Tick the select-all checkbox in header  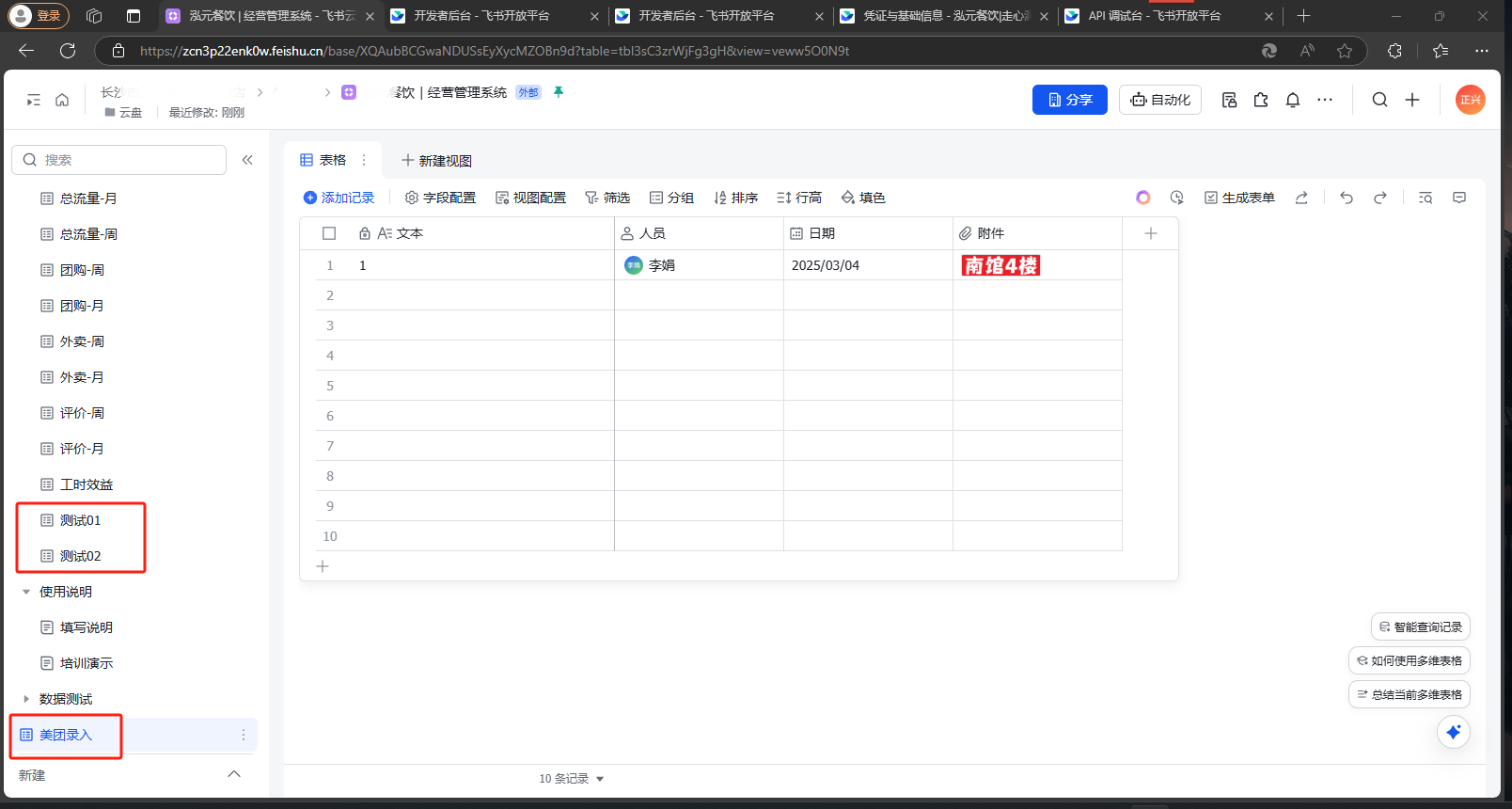click(329, 233)
